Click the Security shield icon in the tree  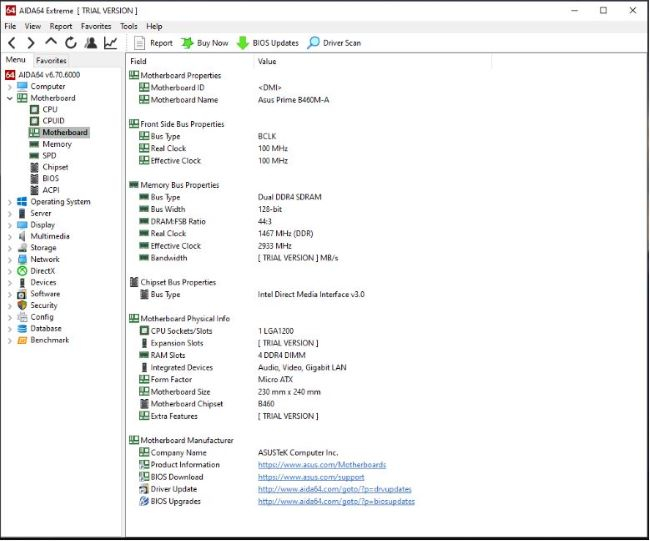click(x=22, y=306)
